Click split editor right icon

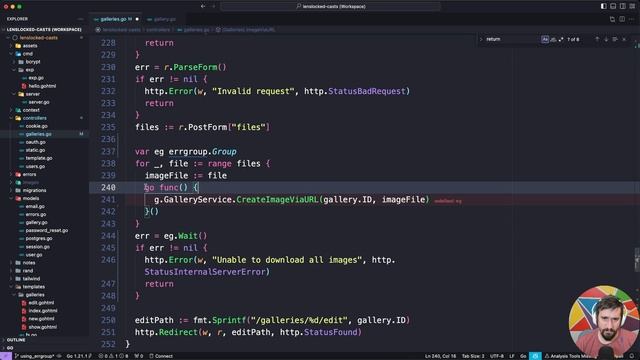(622, 19)
